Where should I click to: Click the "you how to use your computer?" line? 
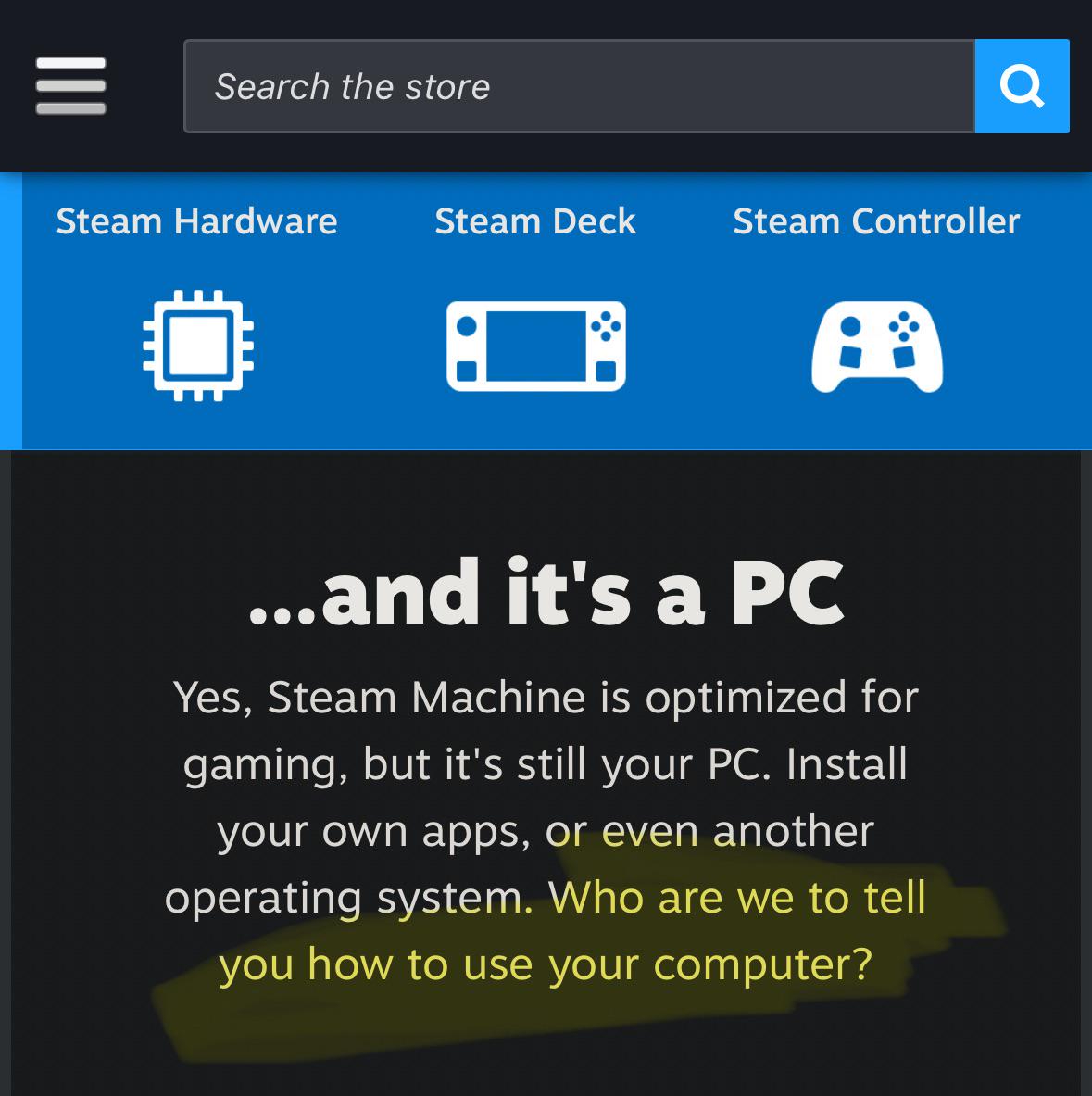546,964
